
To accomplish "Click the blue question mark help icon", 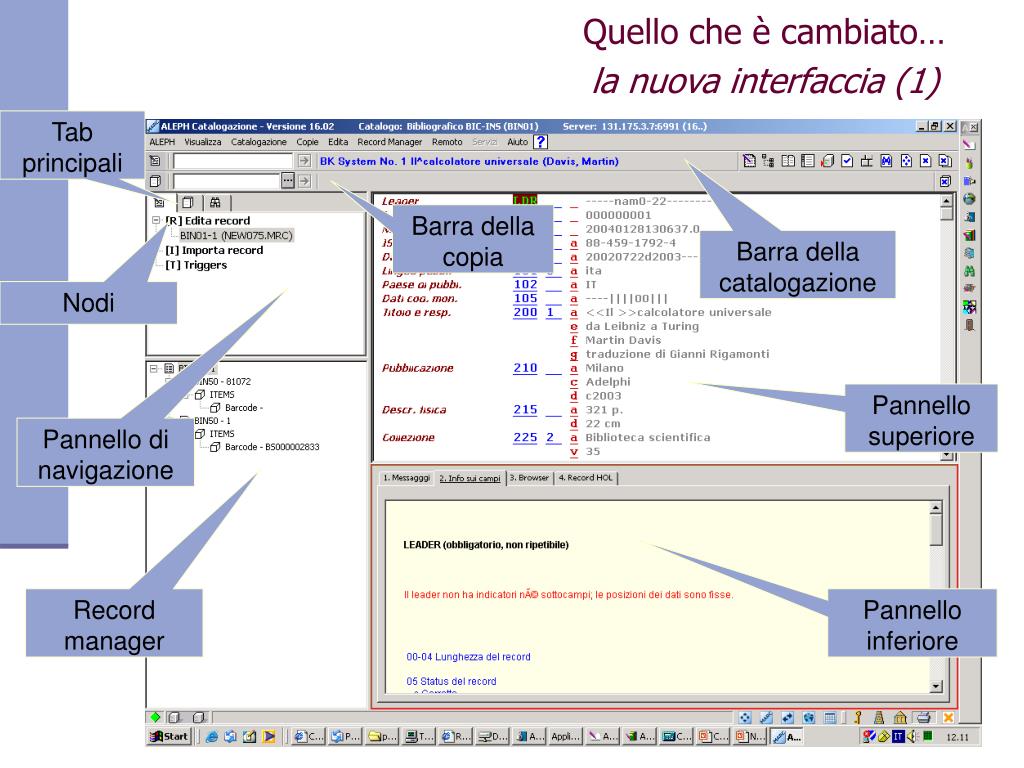I will [x=540, y=142].
